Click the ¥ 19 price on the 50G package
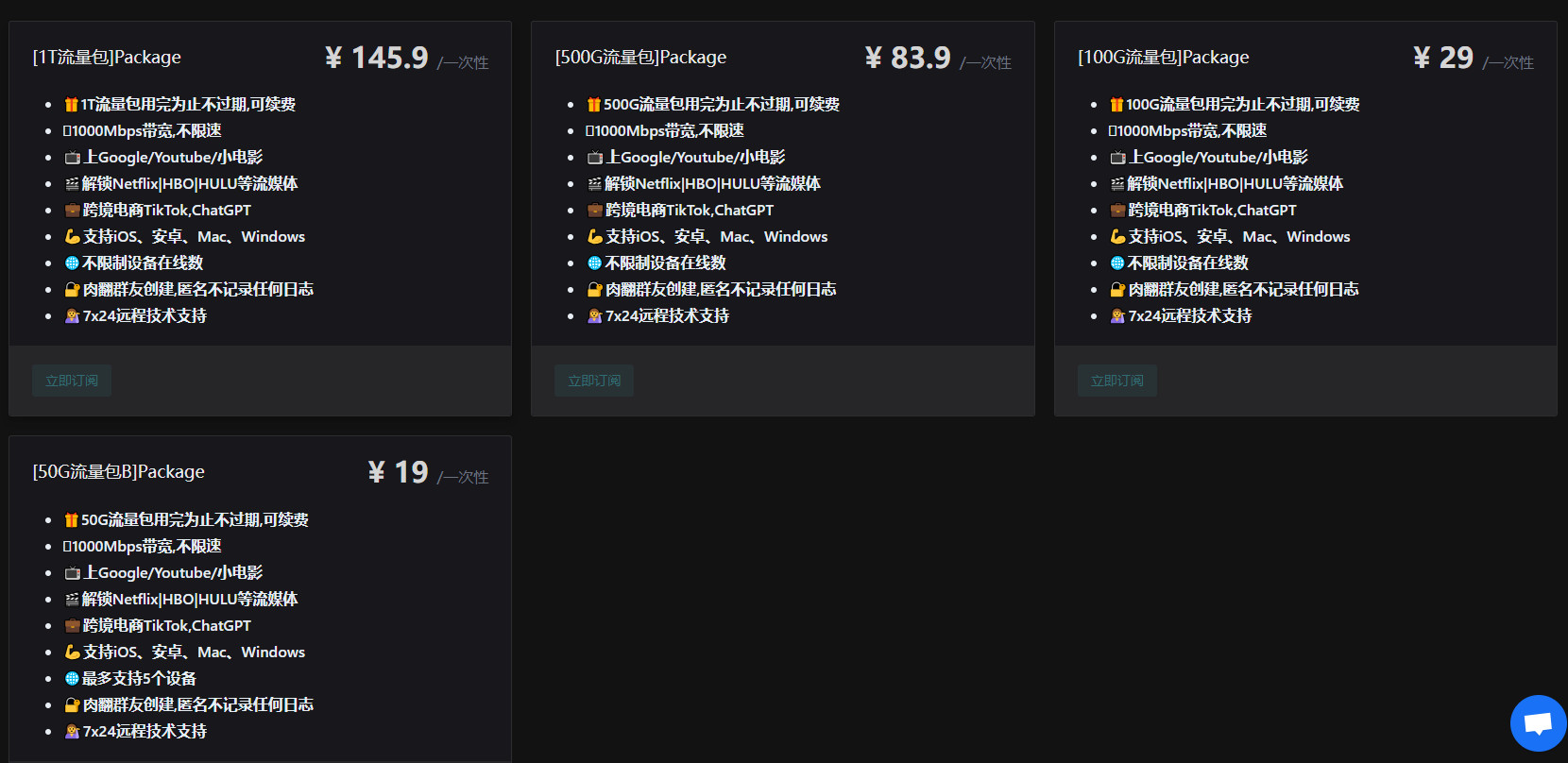Screen dimensions: 1568x763 (x=398, y=472)
